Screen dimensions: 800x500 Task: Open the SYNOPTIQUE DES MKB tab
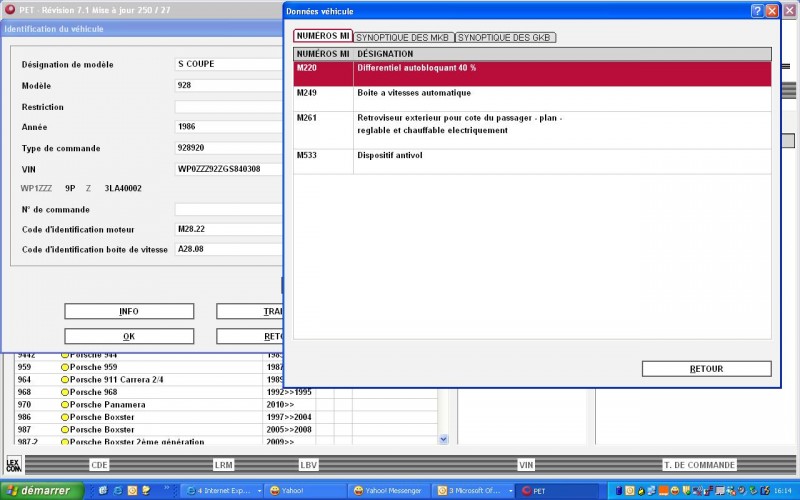pyautogui.click(x=403, y=38)
